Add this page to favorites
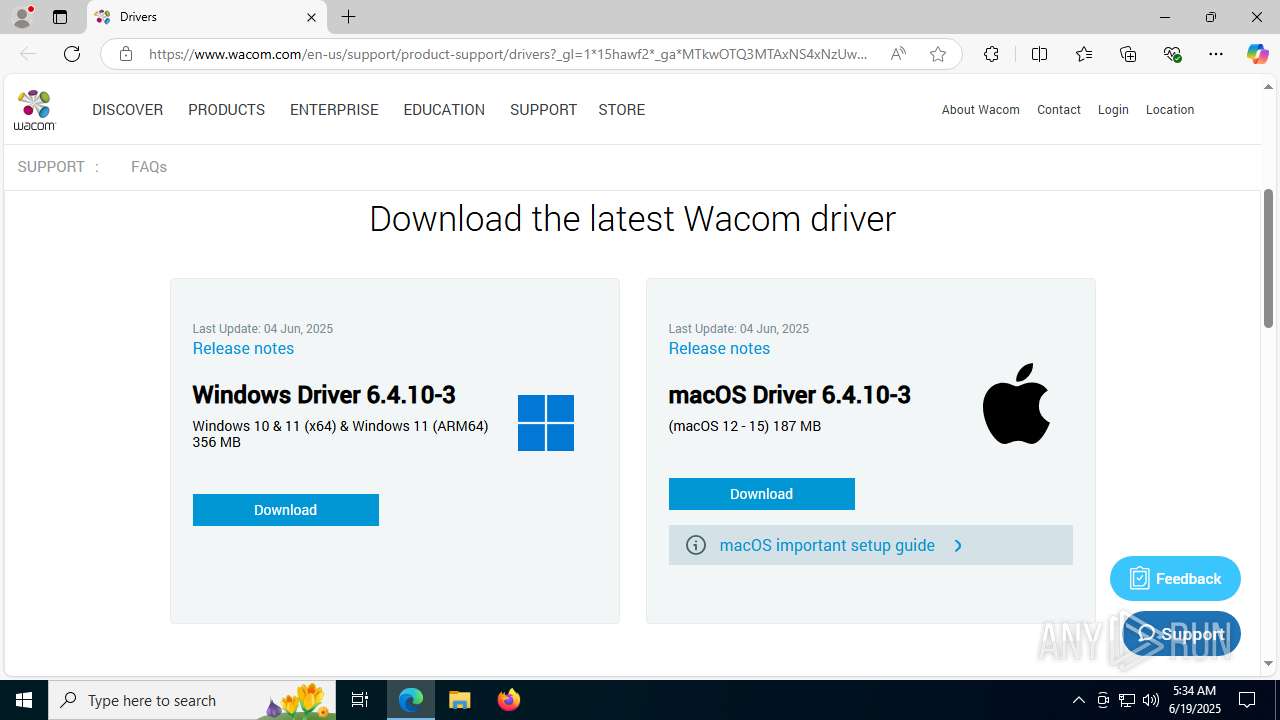 937,54
